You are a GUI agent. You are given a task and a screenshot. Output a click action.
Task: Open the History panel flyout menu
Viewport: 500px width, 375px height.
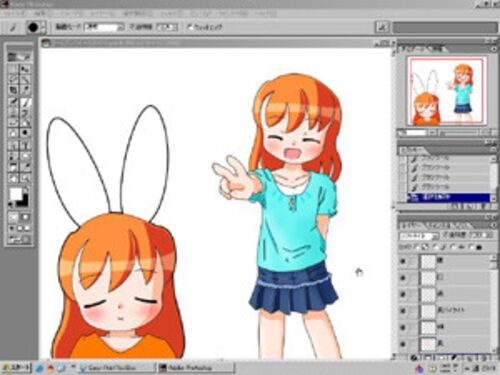[493, 150]
